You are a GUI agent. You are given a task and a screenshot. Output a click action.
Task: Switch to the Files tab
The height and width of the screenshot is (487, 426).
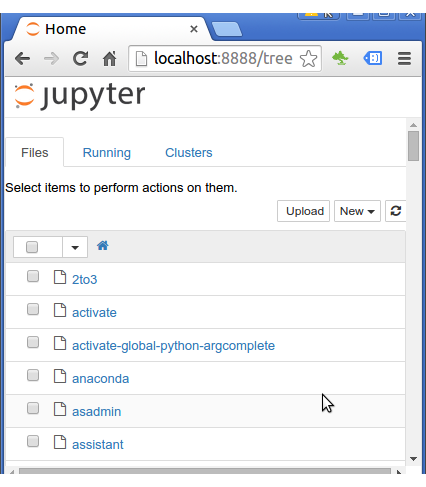click(35, 153)
